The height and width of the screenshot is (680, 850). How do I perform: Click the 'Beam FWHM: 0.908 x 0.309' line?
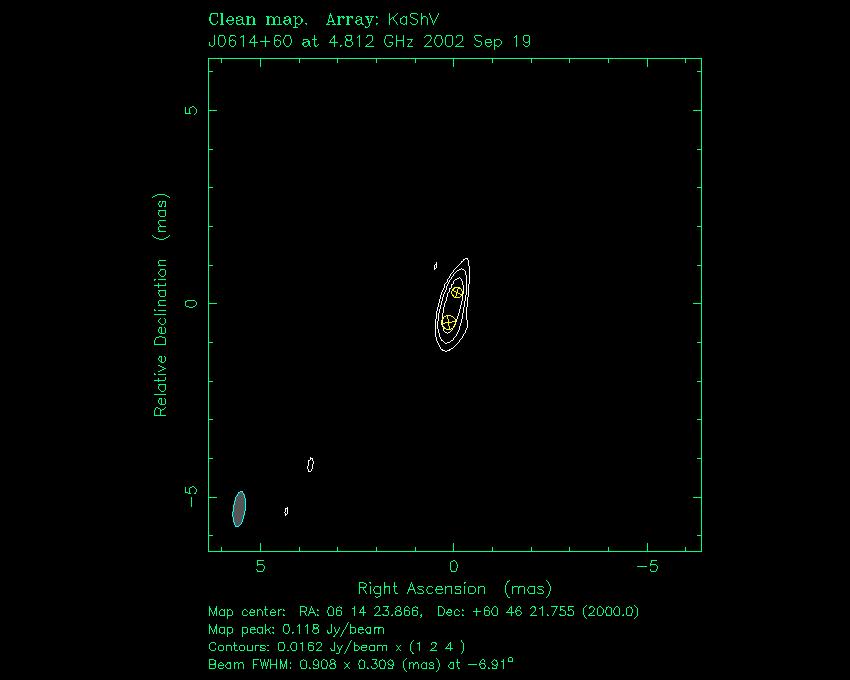click(x=360, y=664)
